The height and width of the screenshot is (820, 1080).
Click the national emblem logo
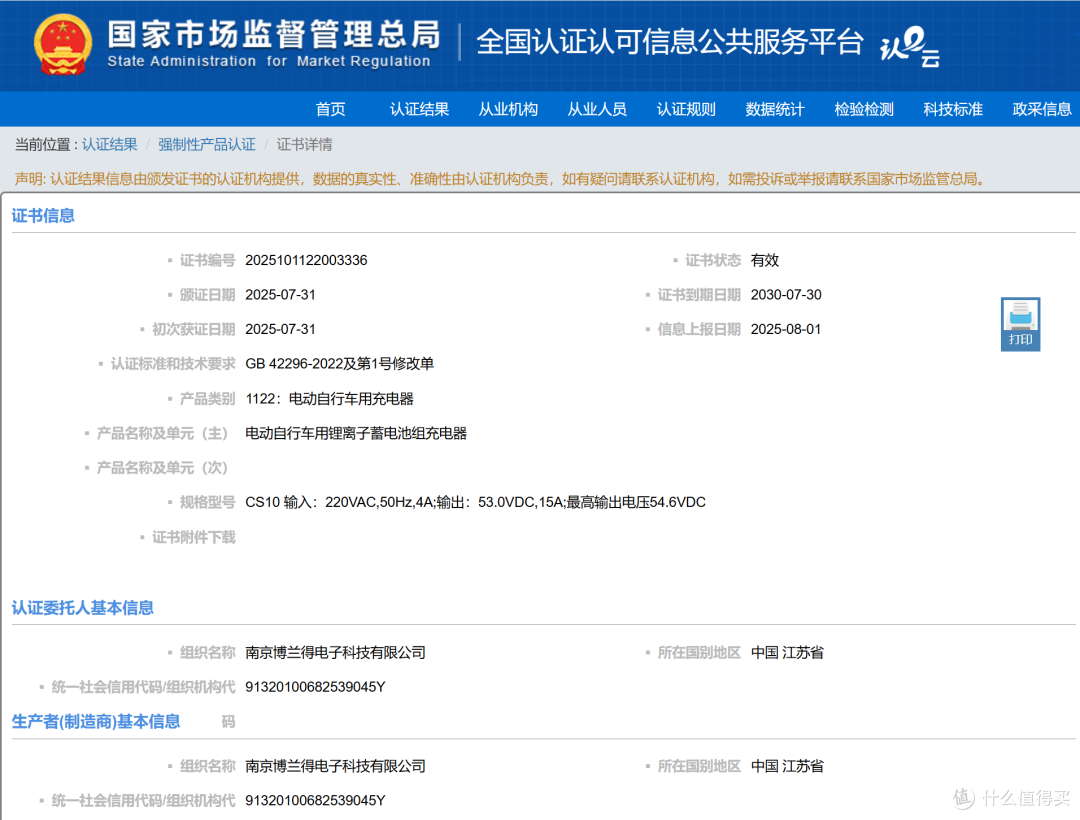63,45
